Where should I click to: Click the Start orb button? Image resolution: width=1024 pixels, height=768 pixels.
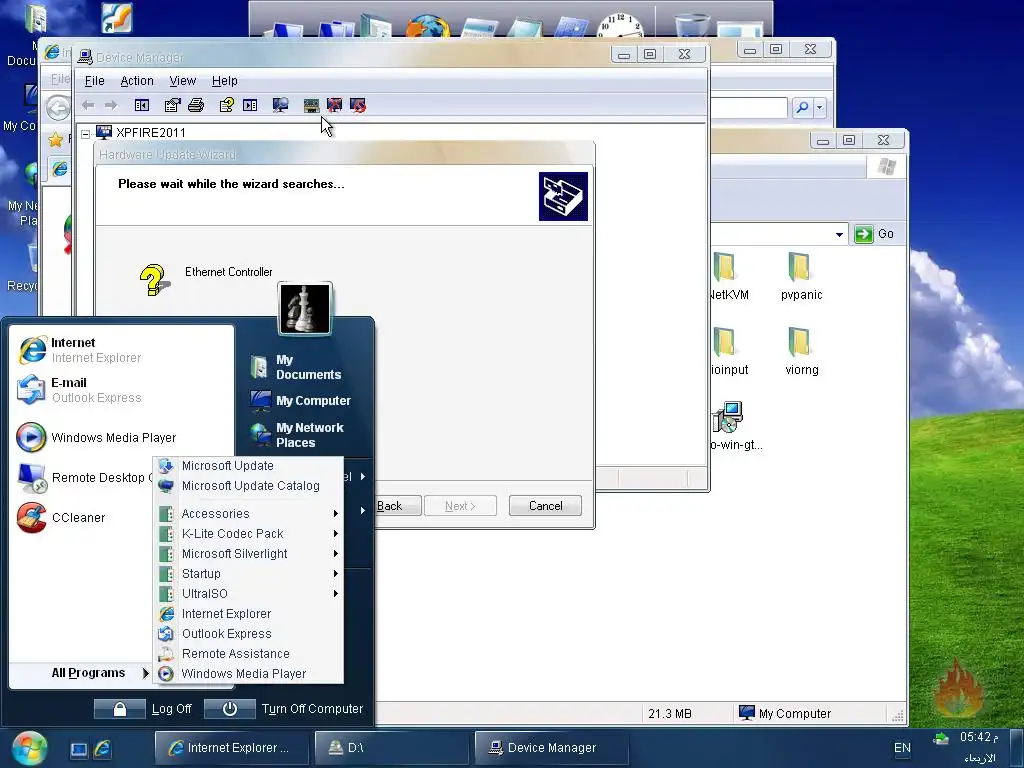(x=29, y=748)
